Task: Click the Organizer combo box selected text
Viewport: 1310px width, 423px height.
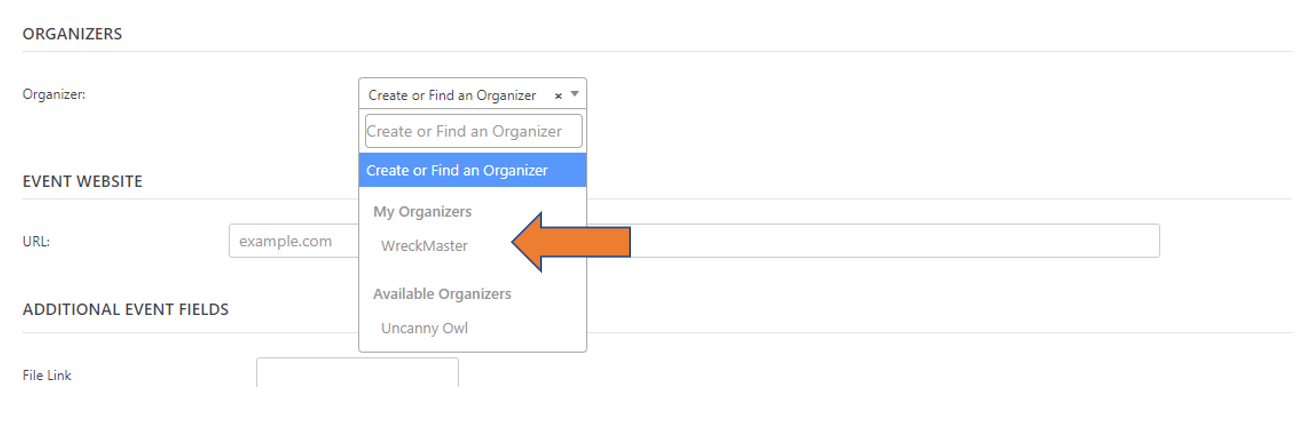Action: coord(452,96)
